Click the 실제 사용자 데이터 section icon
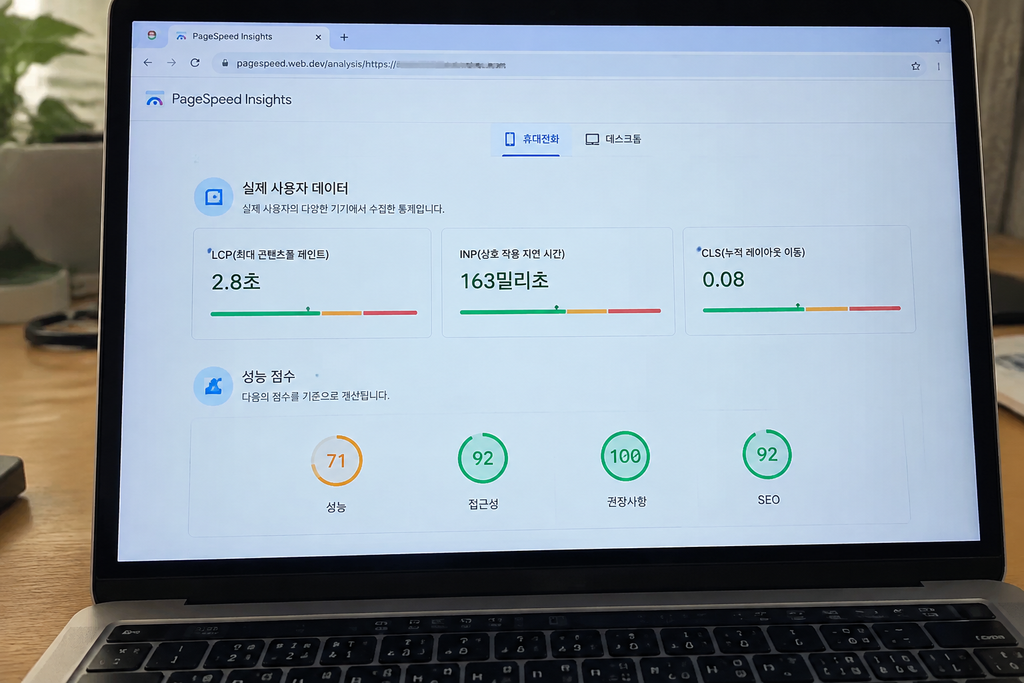Screen dimensions: 1024x683 click(x=214, y=197)
